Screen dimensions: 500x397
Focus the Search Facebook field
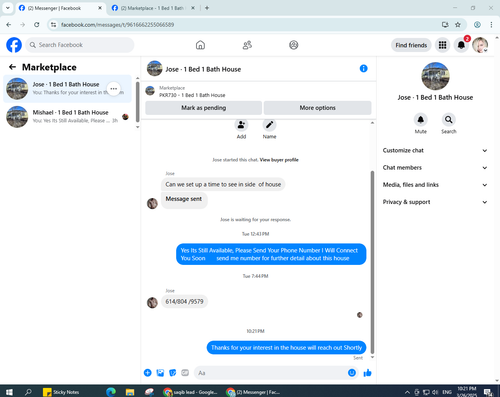coord(80,45)
